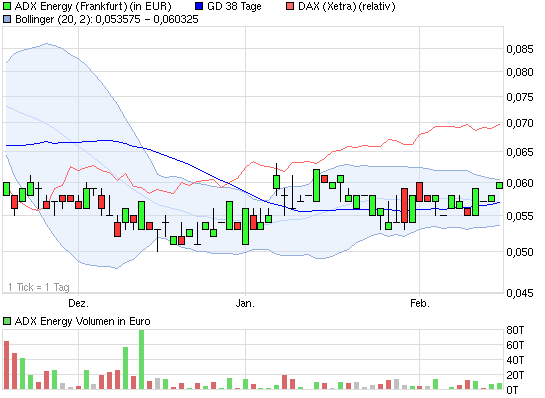This screenshot has height=398, width=545.
Task: Click the red DAX (Xetra) legend swatch
Action: pyautogui.click(x=290, y=6)
